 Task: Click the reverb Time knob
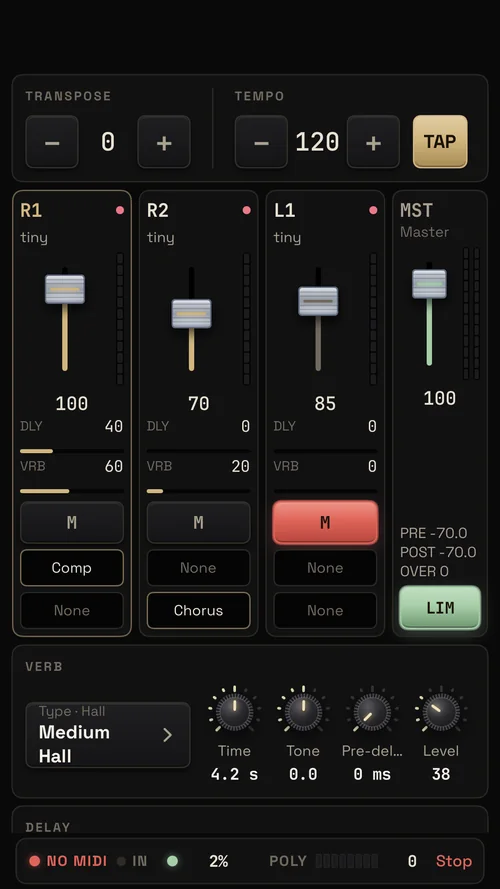(x=234, y=712)
